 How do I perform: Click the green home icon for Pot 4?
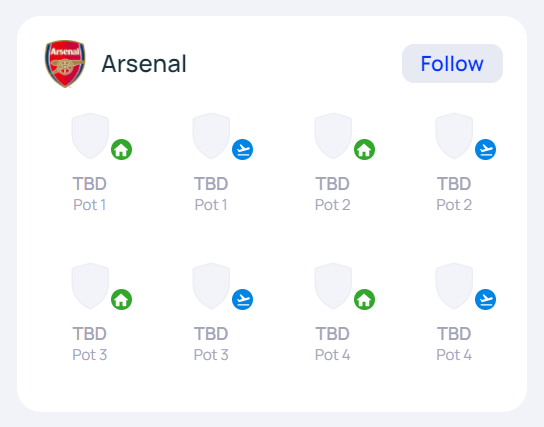[364, 299]
